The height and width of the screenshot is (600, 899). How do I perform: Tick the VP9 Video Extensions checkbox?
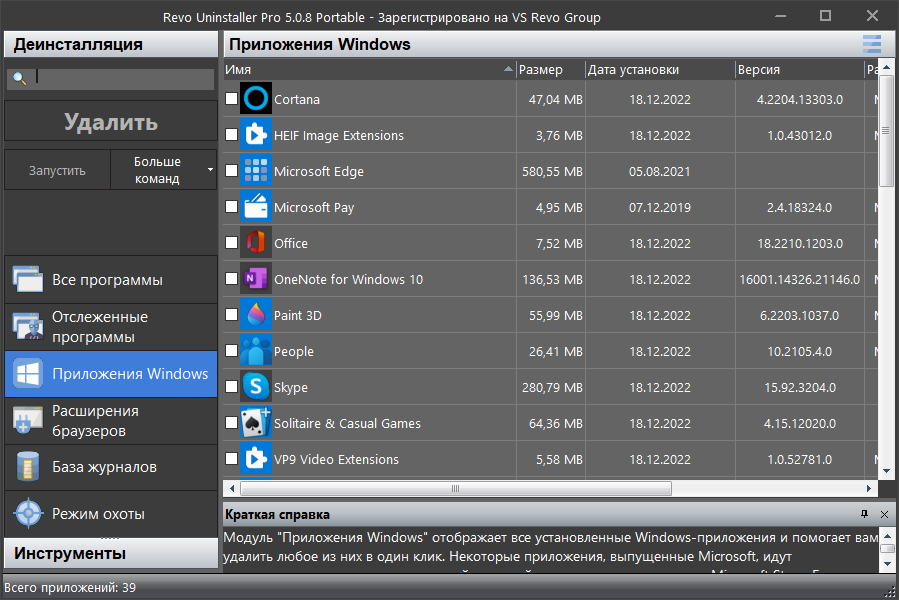(231, 458)
